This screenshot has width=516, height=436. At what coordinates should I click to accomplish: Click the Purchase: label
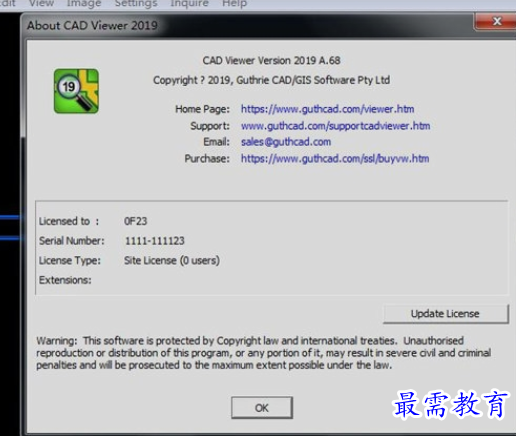[207, 158]
